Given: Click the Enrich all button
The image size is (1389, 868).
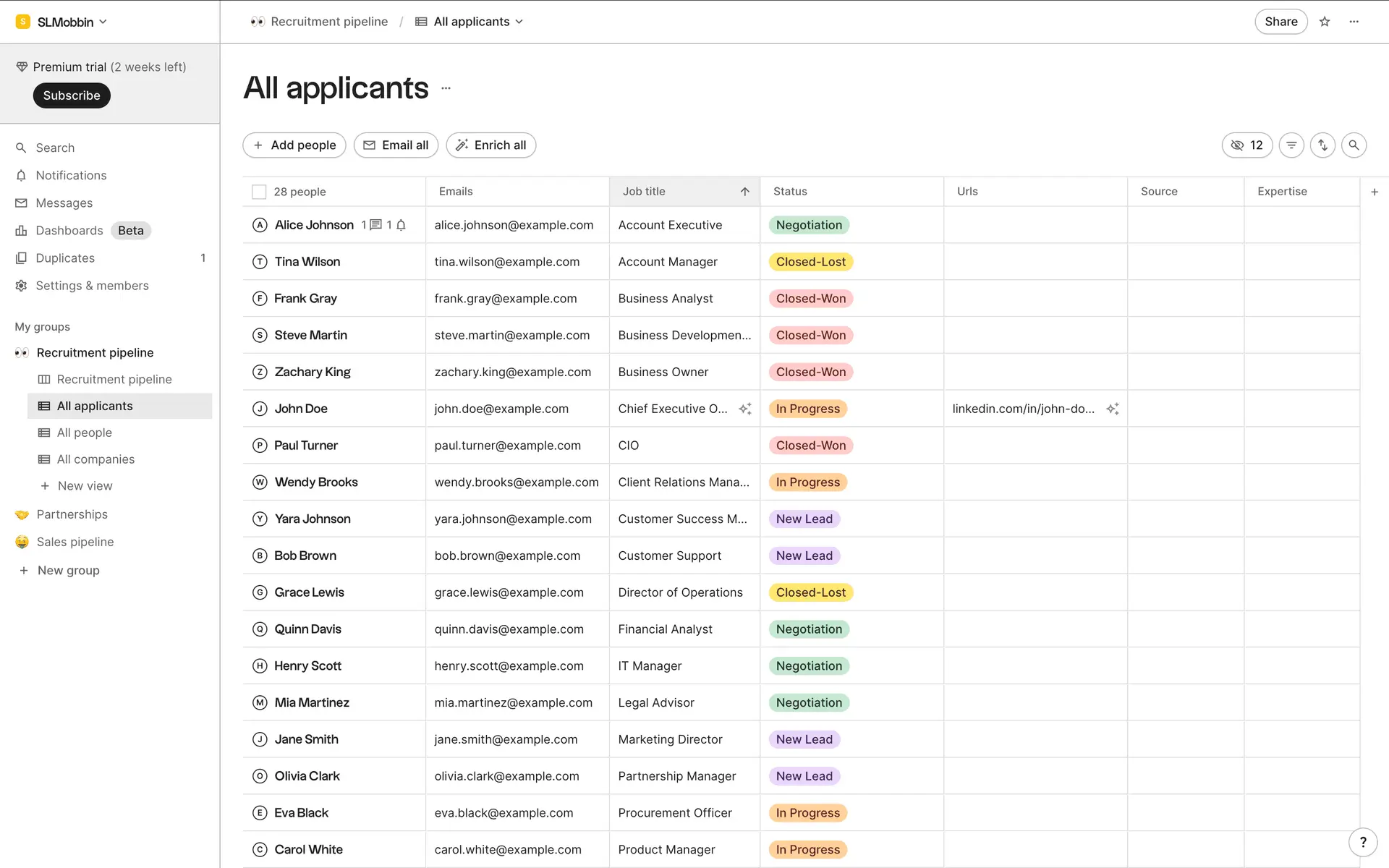Looking at the screenshot, I should click(490, 145).
